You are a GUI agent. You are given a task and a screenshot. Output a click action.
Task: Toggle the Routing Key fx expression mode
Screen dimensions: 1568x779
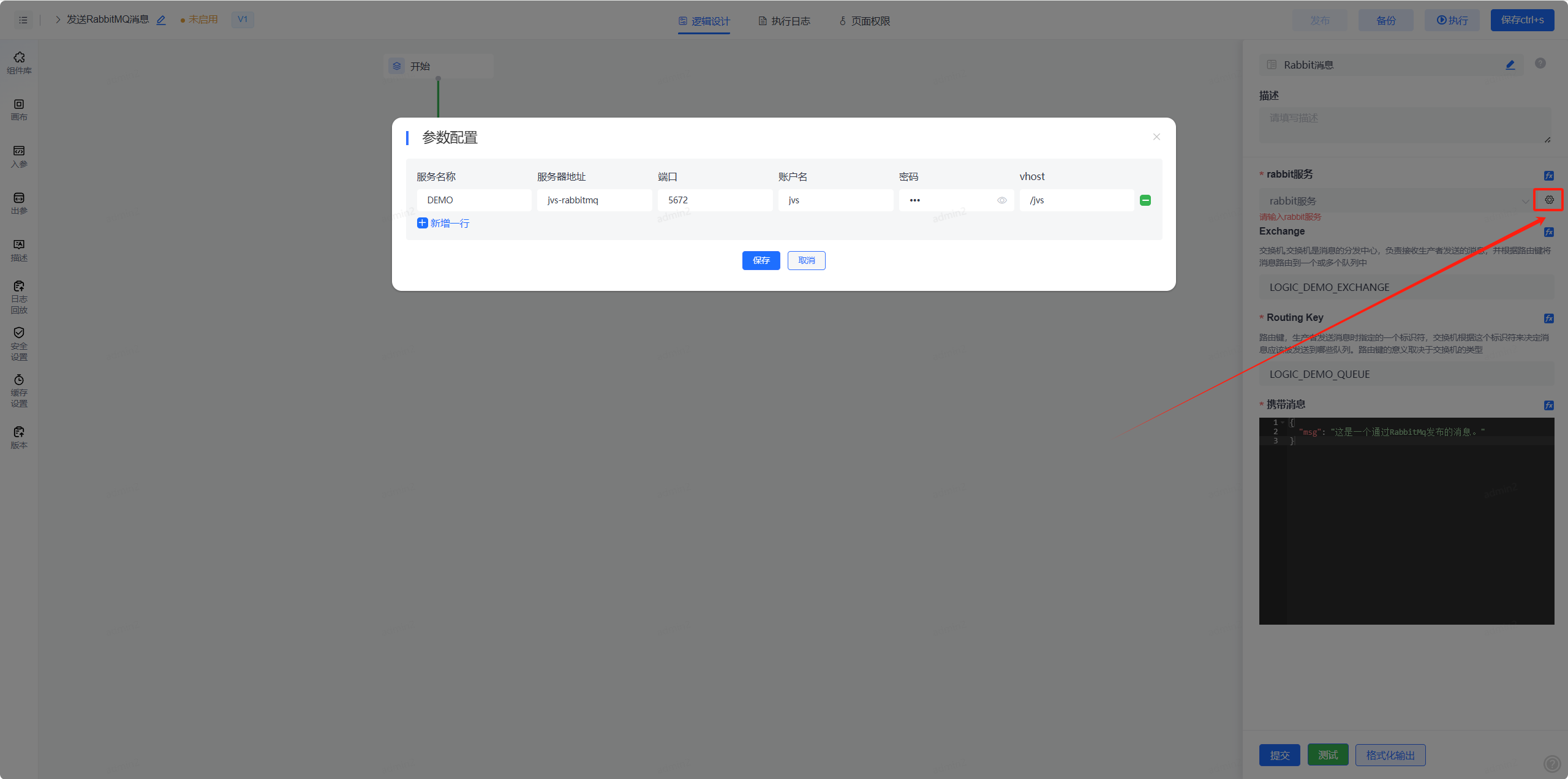1548,318
